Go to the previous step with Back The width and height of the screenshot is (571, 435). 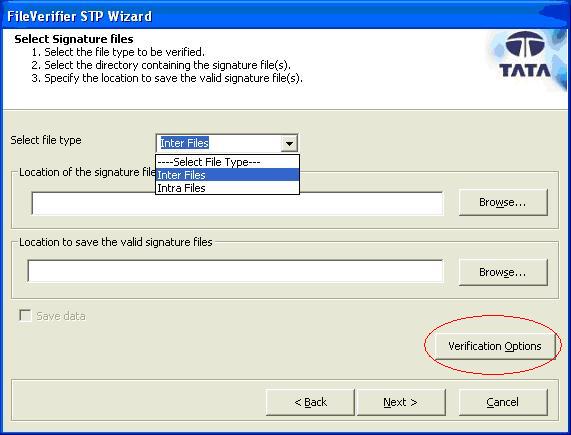point(310,402)
